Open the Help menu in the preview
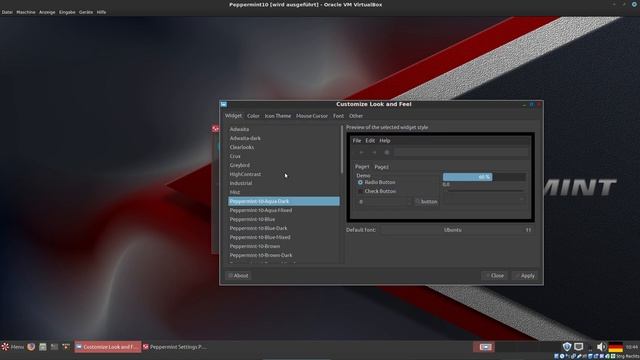Screen dimensions: 640x360 click(x=384, y=140)
